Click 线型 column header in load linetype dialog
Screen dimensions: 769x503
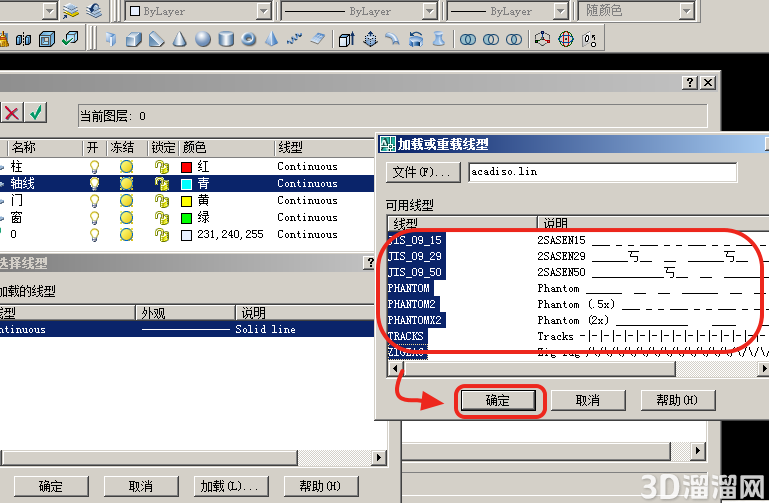[x=462, y=223]
